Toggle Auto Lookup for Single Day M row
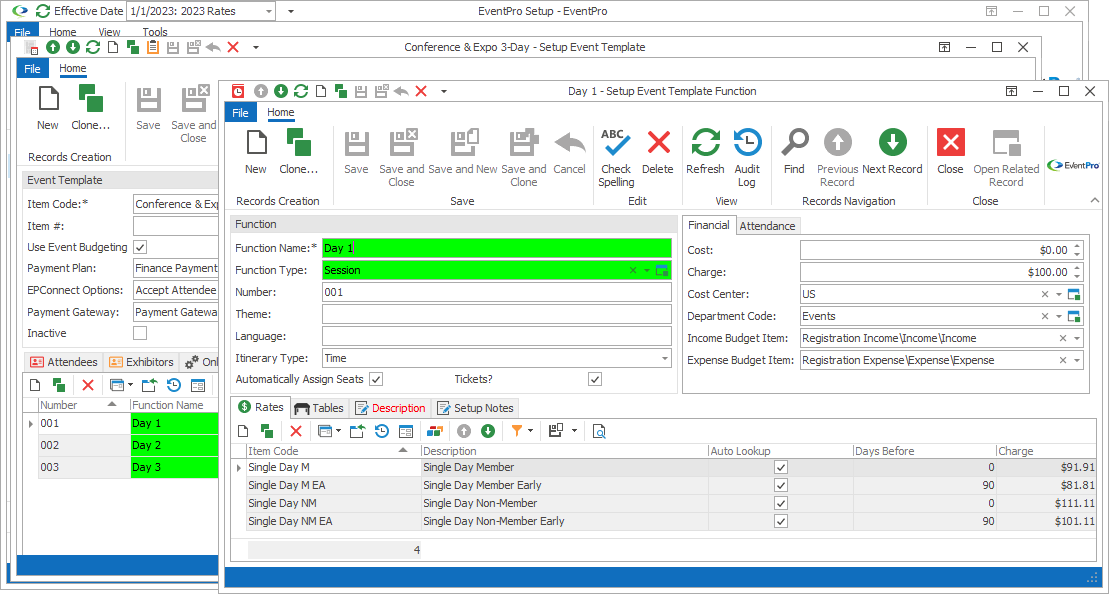1109x594 pixels. (781, 467)
